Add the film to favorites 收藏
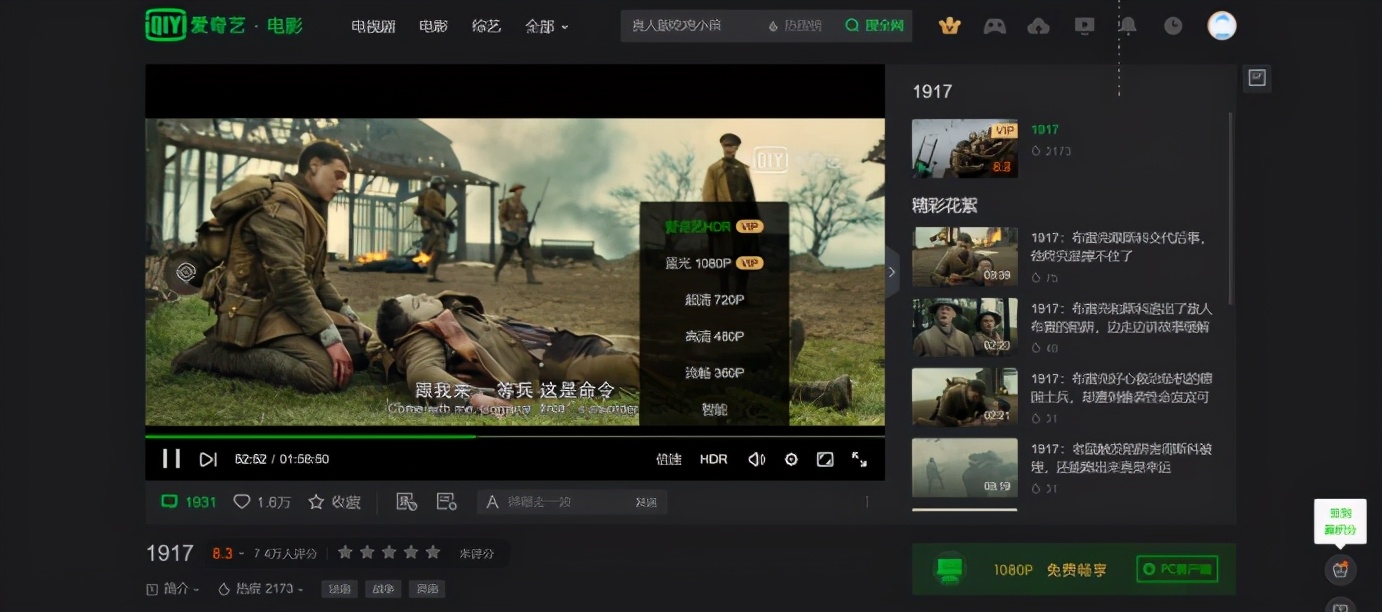This screenshot has height=612, width=1382. point(334,502)
